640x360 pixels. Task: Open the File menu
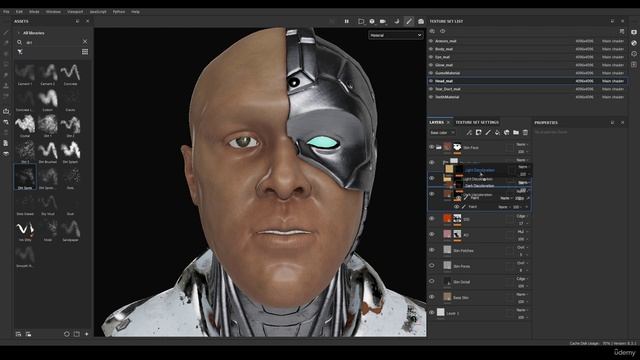(6, 12)
